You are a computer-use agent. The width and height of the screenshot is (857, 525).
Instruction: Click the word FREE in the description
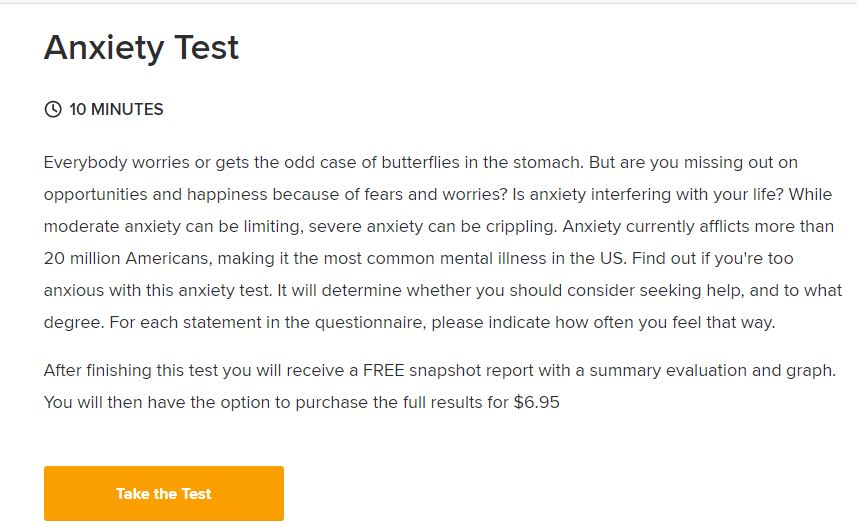pos(384,370)
